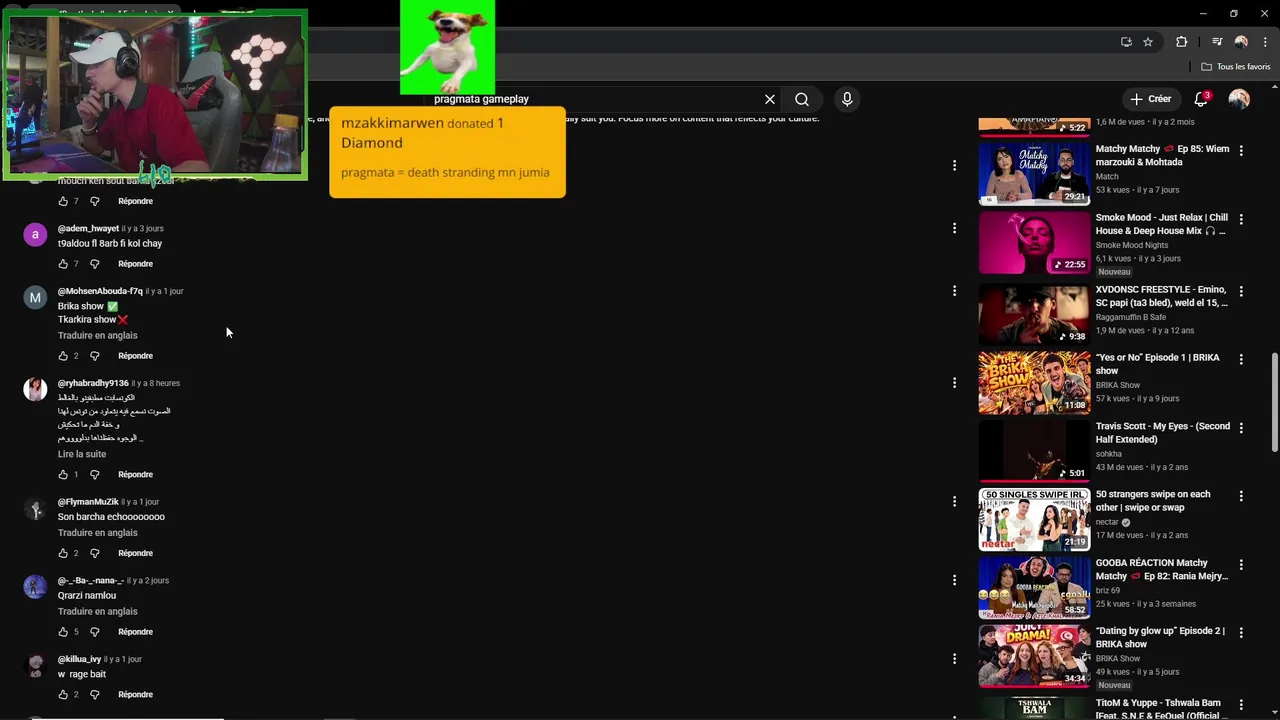
Task: Open Chrome three-dot menu
Action: click(x=1265, y=42)
